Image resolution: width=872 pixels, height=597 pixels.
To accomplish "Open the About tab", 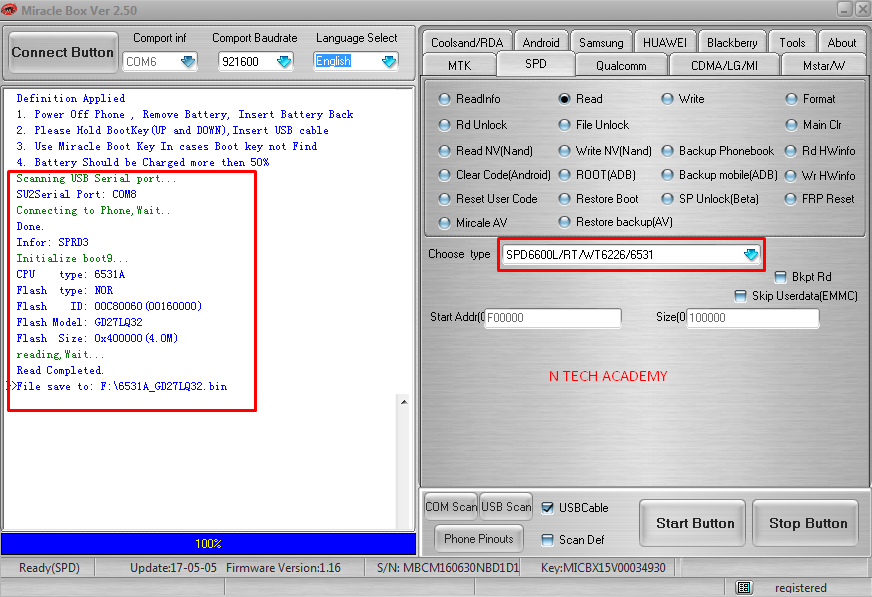I will [841, 43].
